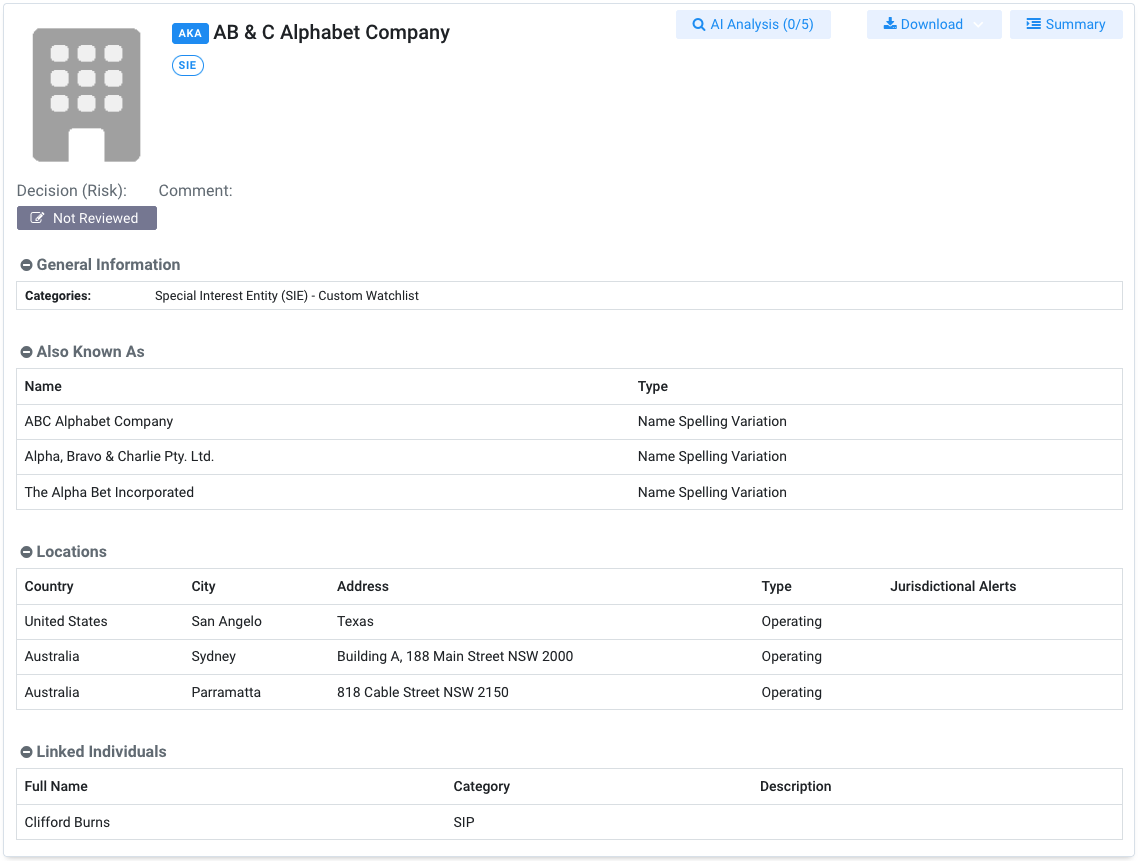Click 'Operating' type in the Sydney row
Image resolution: width=1139 pixels, height=861 pixels.
tap(792, 657)
